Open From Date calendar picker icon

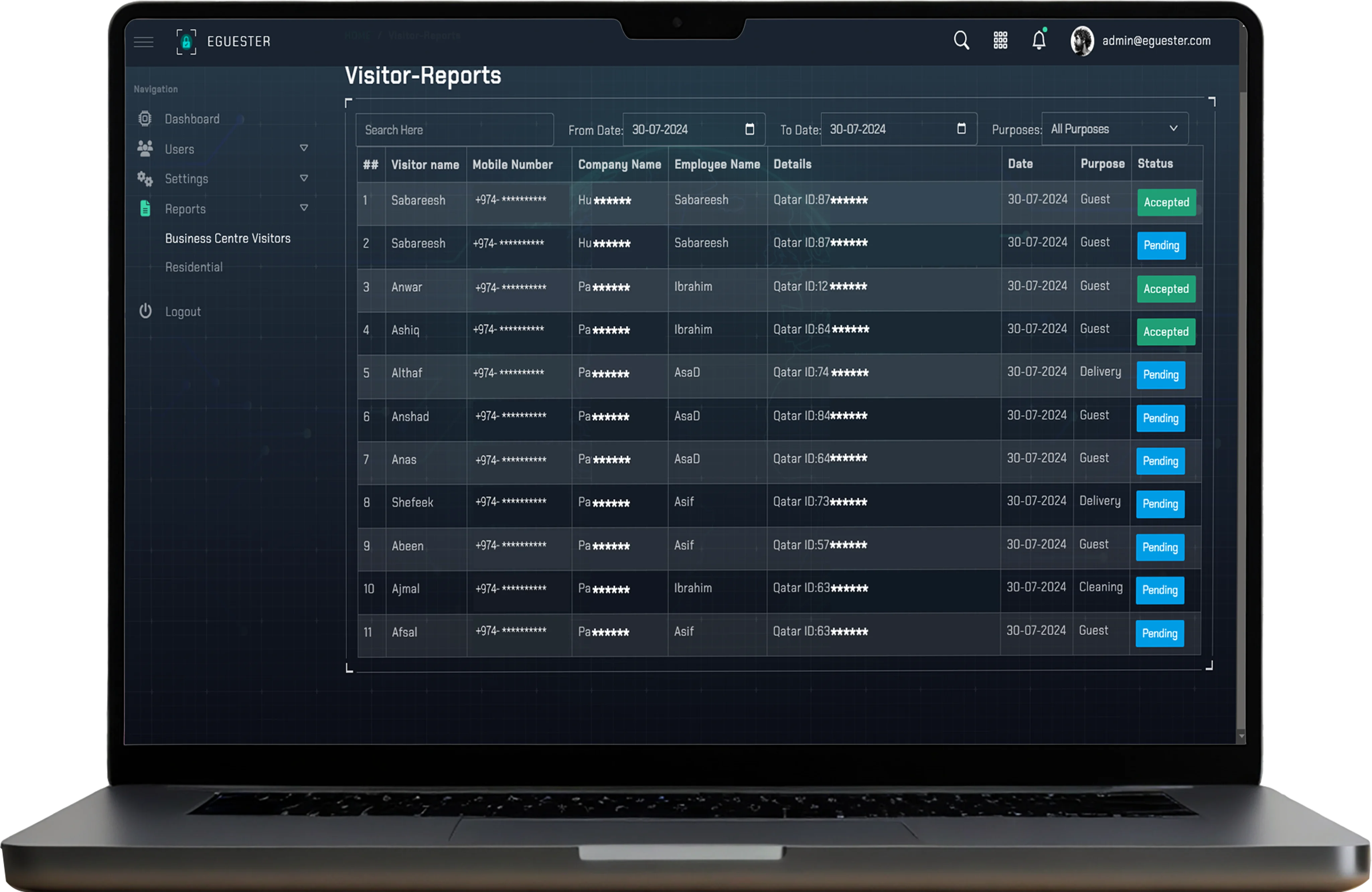tap(749, 129)
